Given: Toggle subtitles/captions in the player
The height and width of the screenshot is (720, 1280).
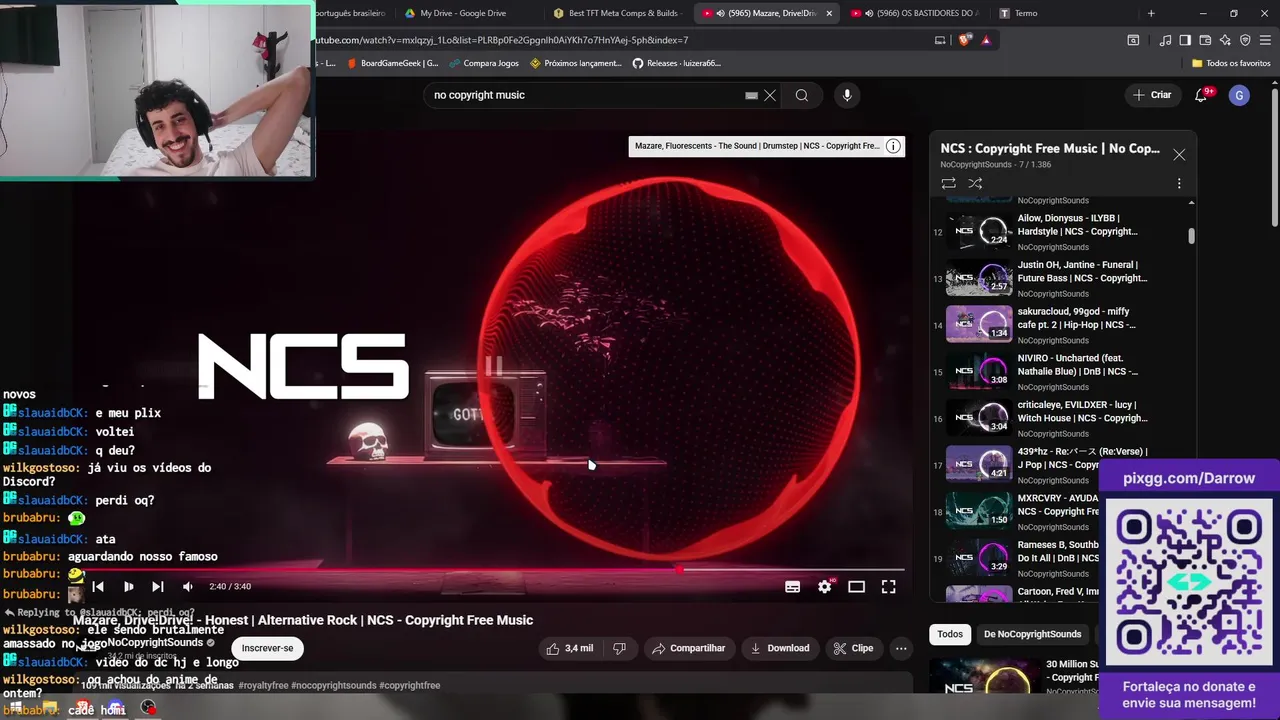Looking at the screenshot, I should coord(793,587).
